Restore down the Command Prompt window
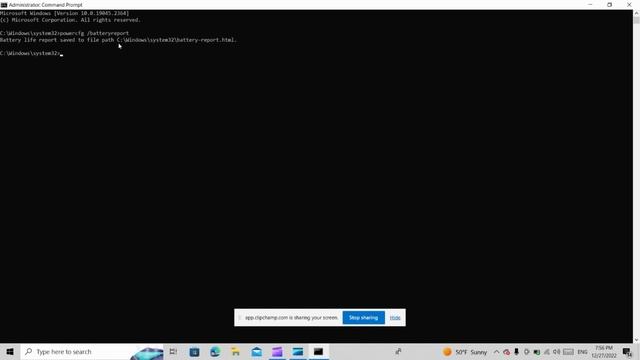640x360 pixels. 609,5
